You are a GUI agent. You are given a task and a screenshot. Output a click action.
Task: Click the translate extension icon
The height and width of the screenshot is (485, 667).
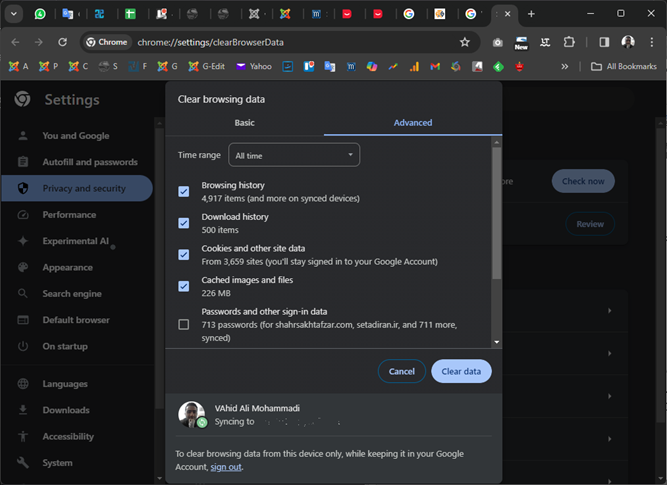(x=545, y=42)
